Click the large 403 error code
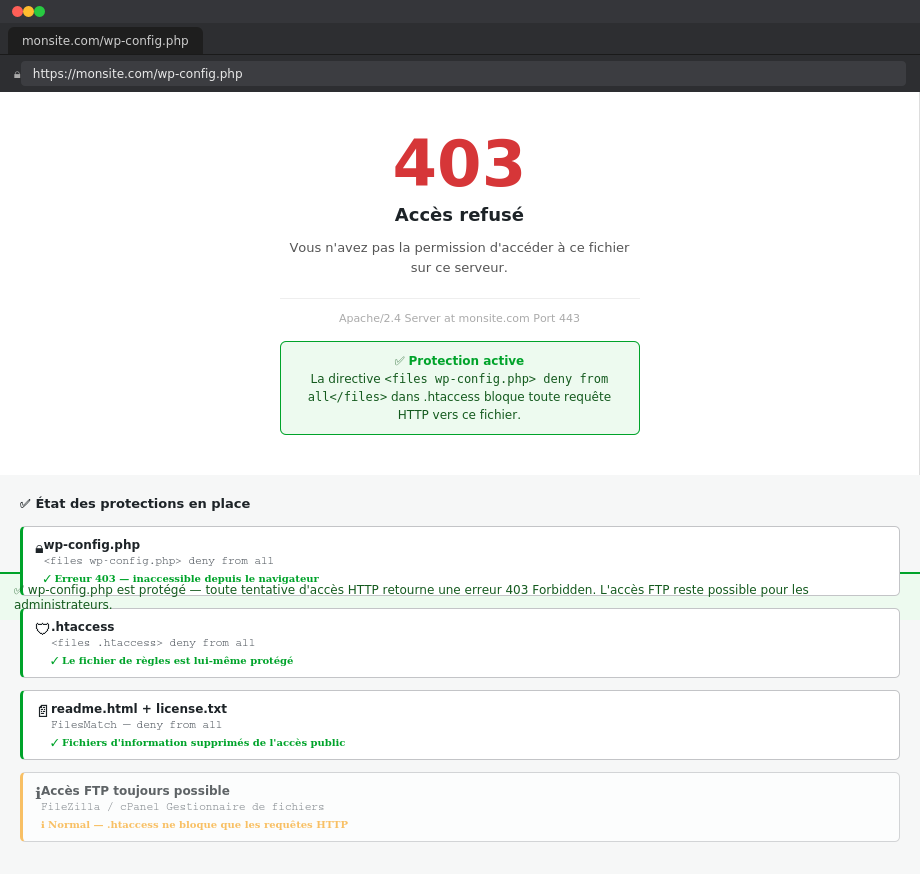The width and height of the screenshot is (920, 874). coord(459,164)
